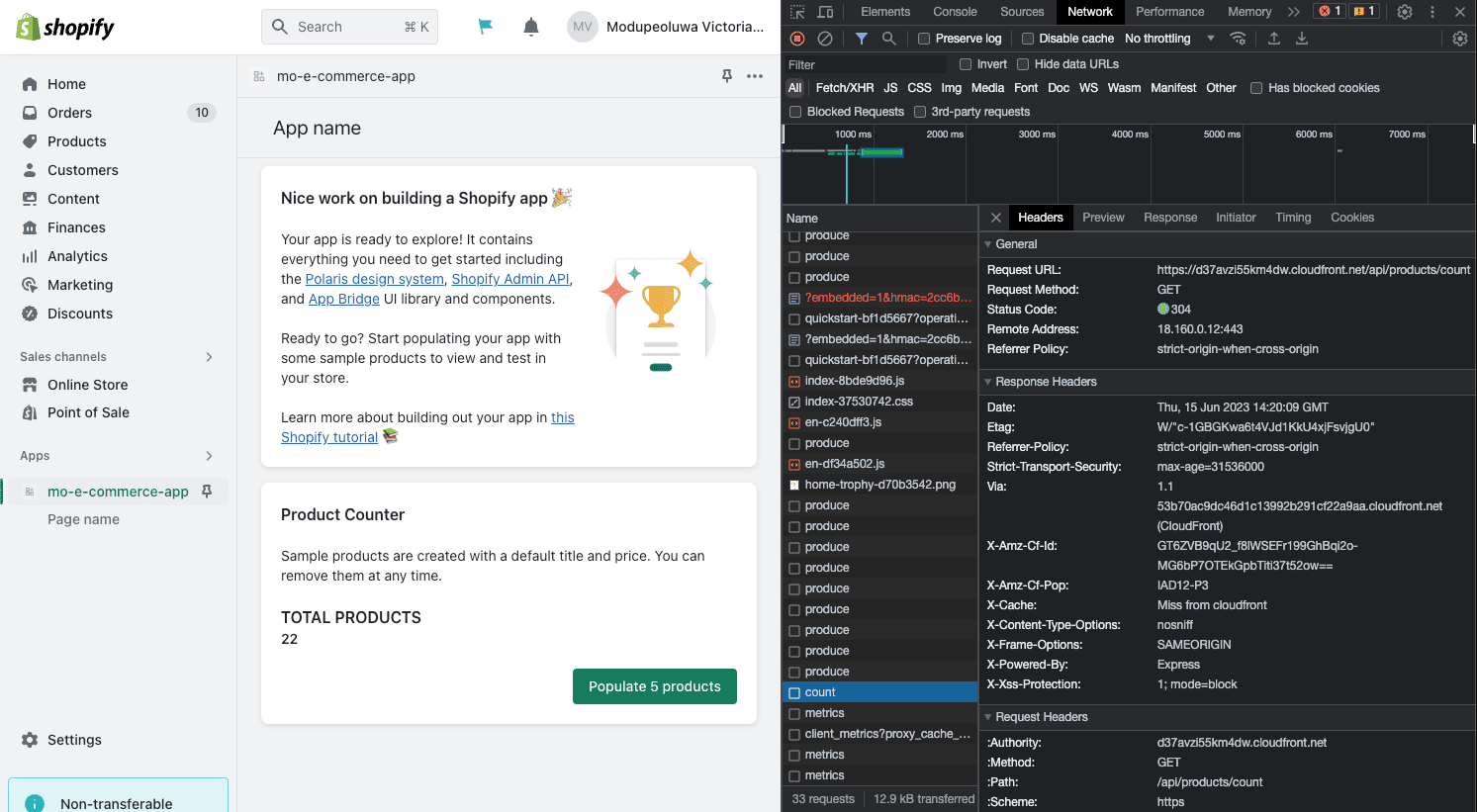This screenshot has width=1477, height=812.
Task: Click the Discounts icon in sidebar
Action: click(x=30, y=314)
